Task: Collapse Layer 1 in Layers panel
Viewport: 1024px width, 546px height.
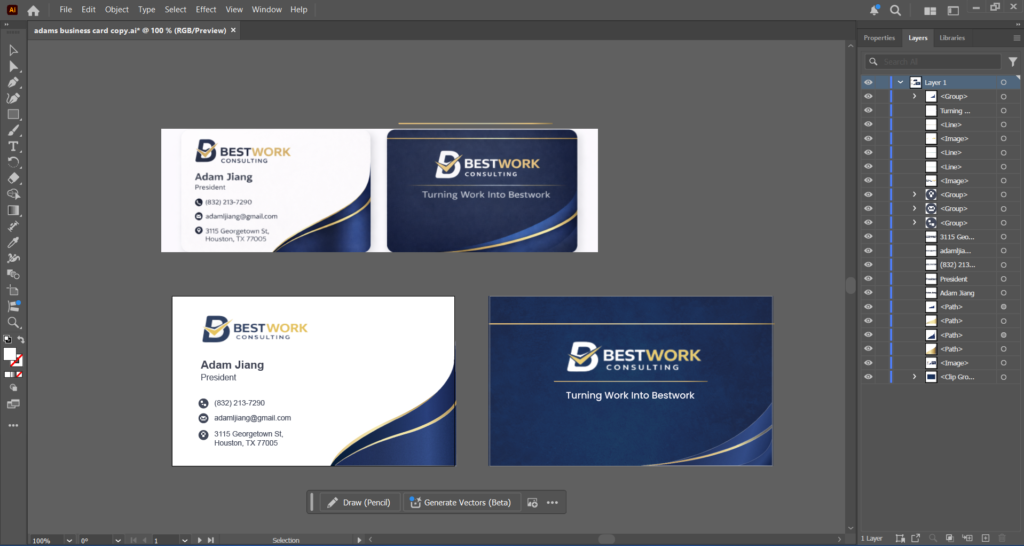Action: (x=901, y=82)
